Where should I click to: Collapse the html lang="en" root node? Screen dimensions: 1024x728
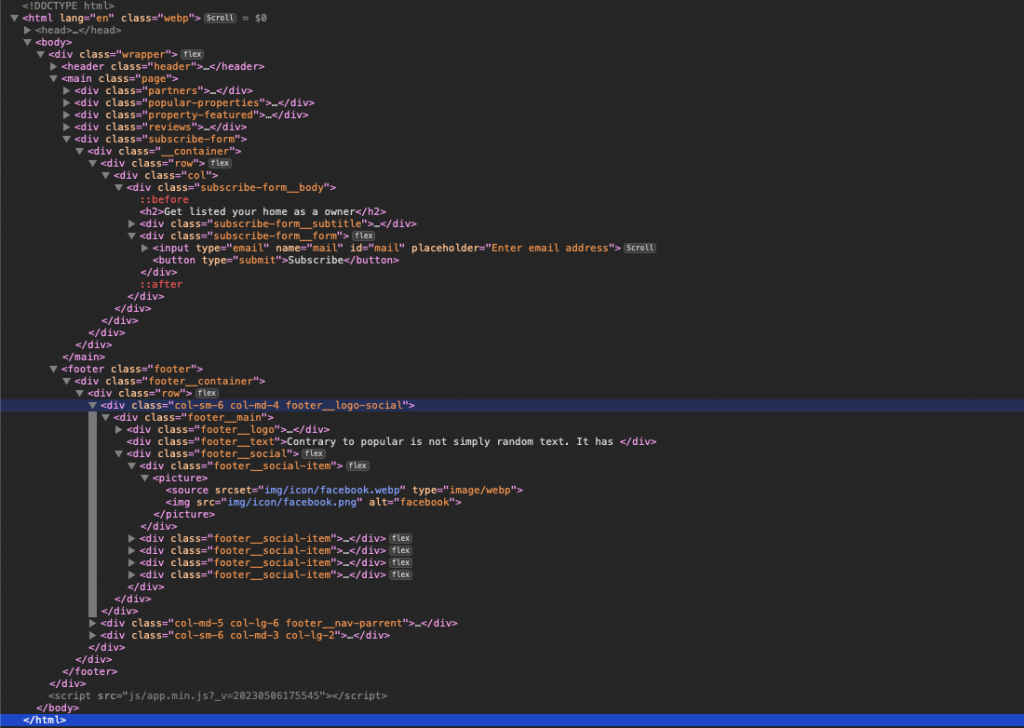(x=14, y=18)
